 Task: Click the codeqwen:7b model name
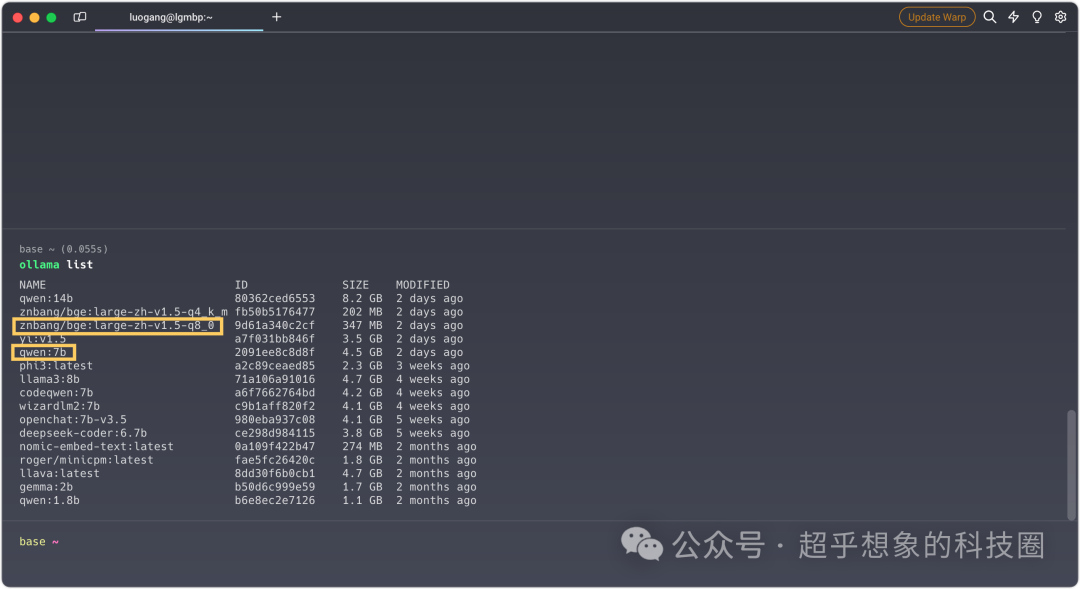click(56, 393)
